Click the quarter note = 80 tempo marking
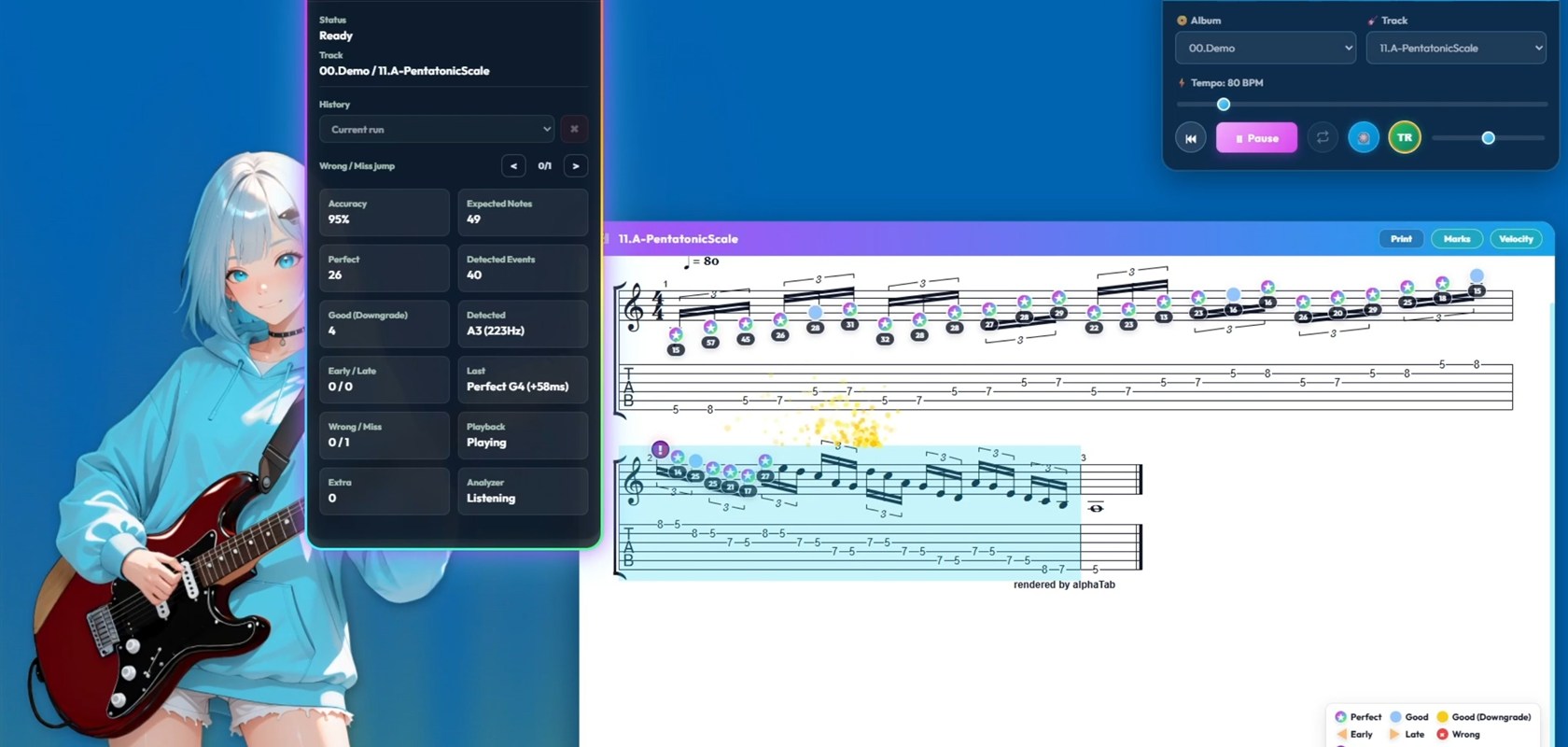Viewport: 1568px width, 747px height. [702, 262]
